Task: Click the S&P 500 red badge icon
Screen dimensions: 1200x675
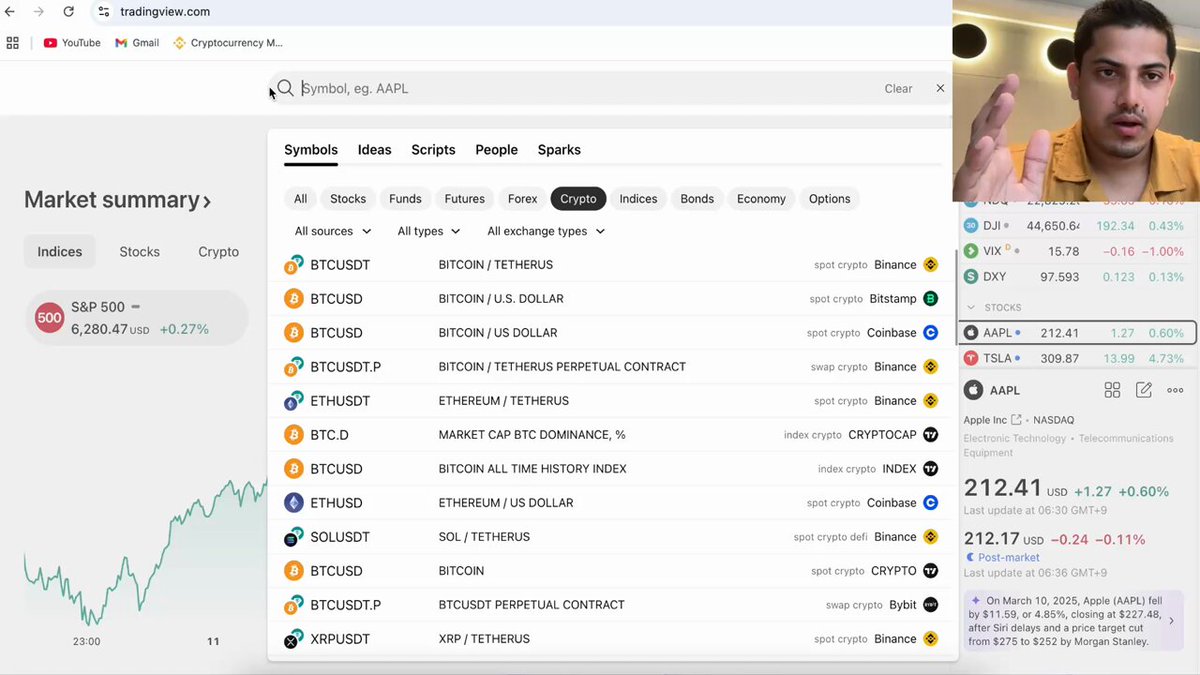Action: tap(49, 318)
